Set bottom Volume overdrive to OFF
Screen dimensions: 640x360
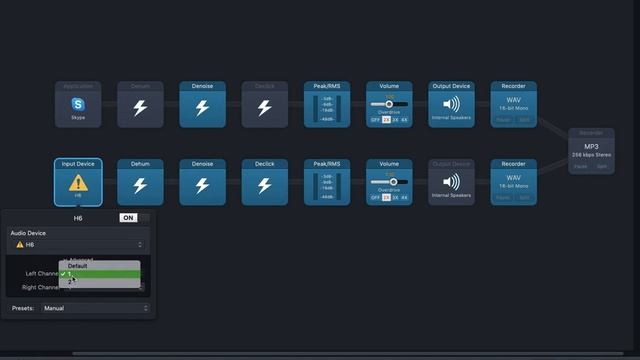(375, 198)
